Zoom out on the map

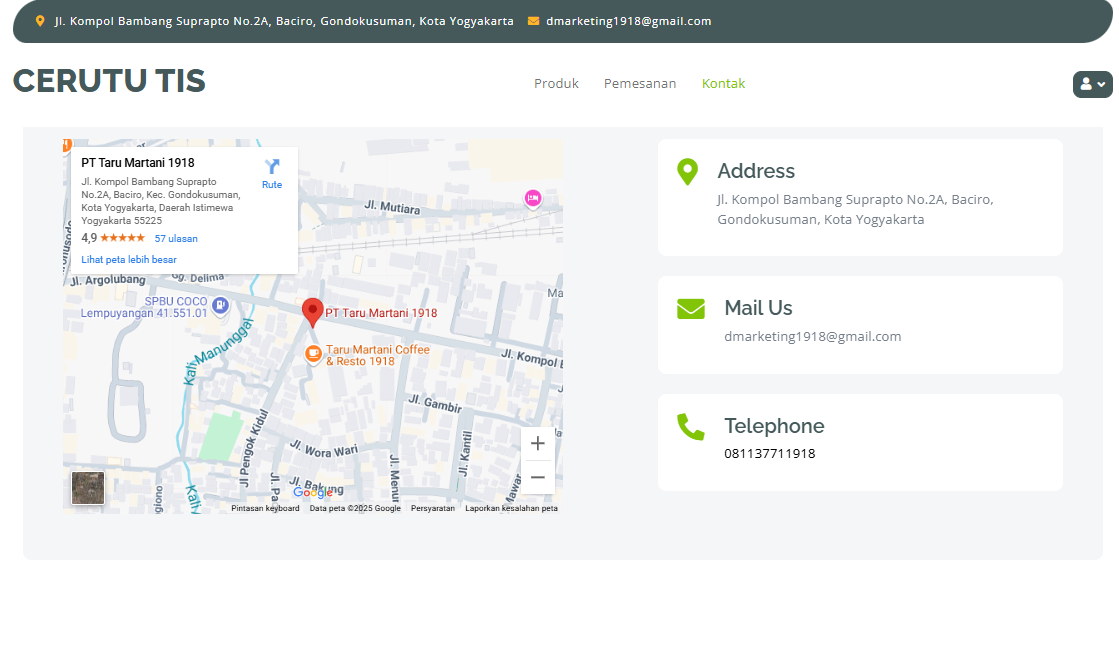click(537, 478)
